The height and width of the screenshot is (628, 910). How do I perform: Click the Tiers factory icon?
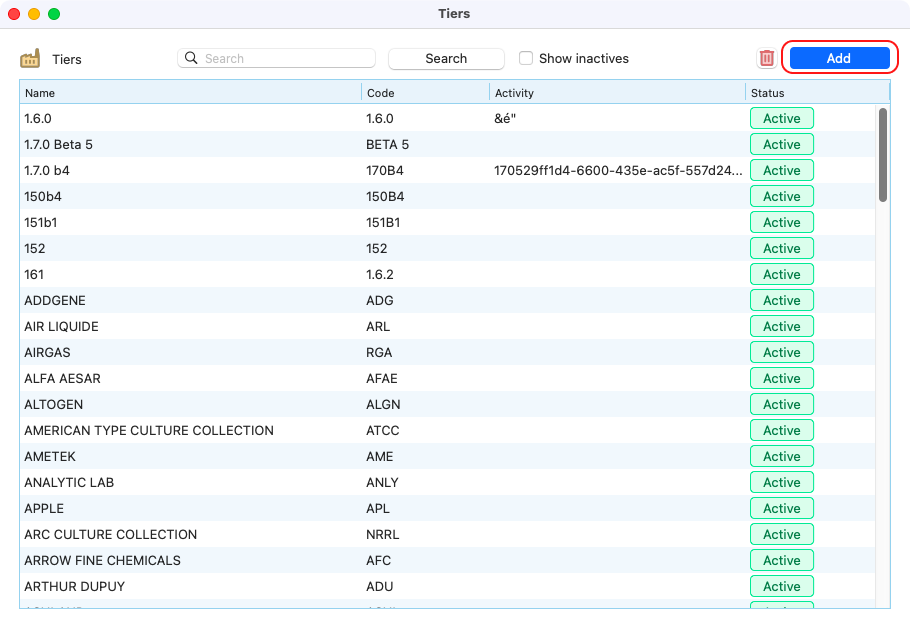[x=30, y=59]
